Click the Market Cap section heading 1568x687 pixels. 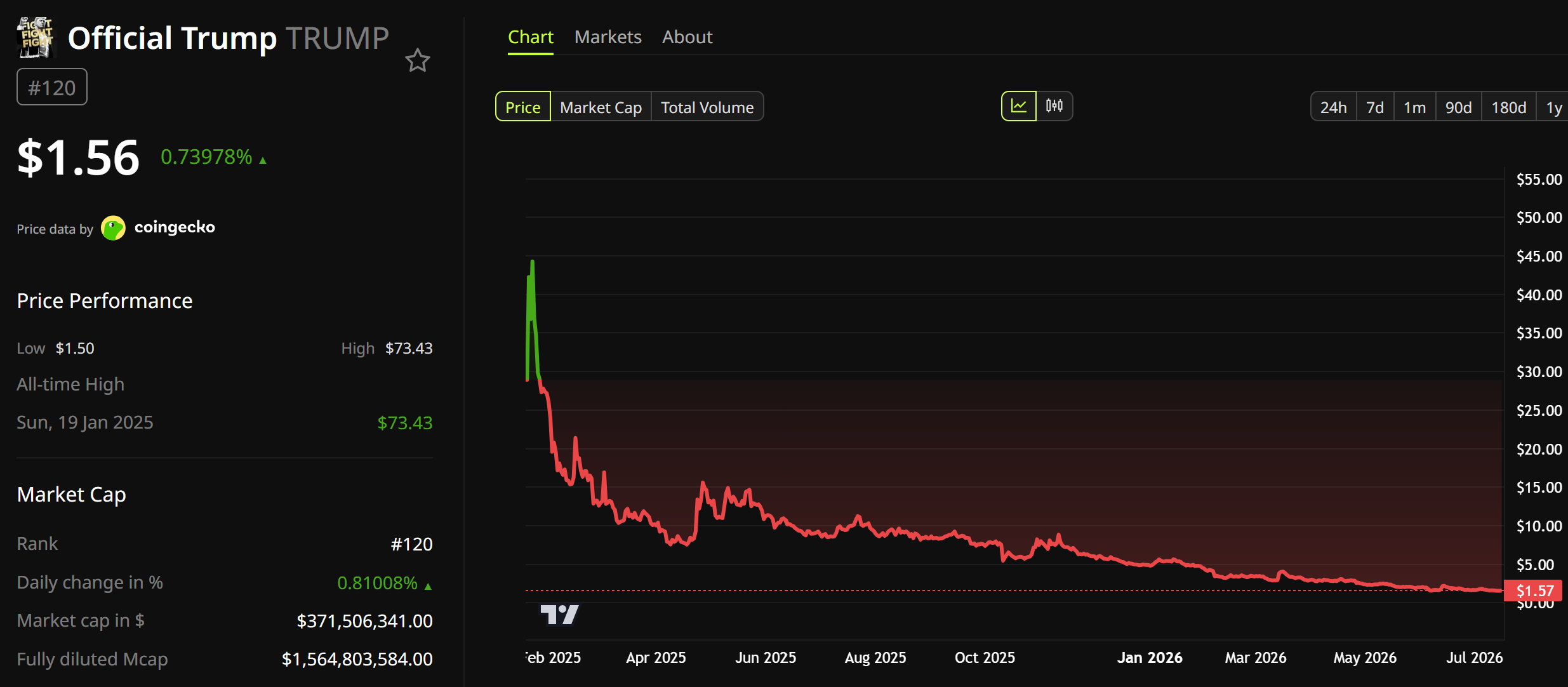coord(72,495)
